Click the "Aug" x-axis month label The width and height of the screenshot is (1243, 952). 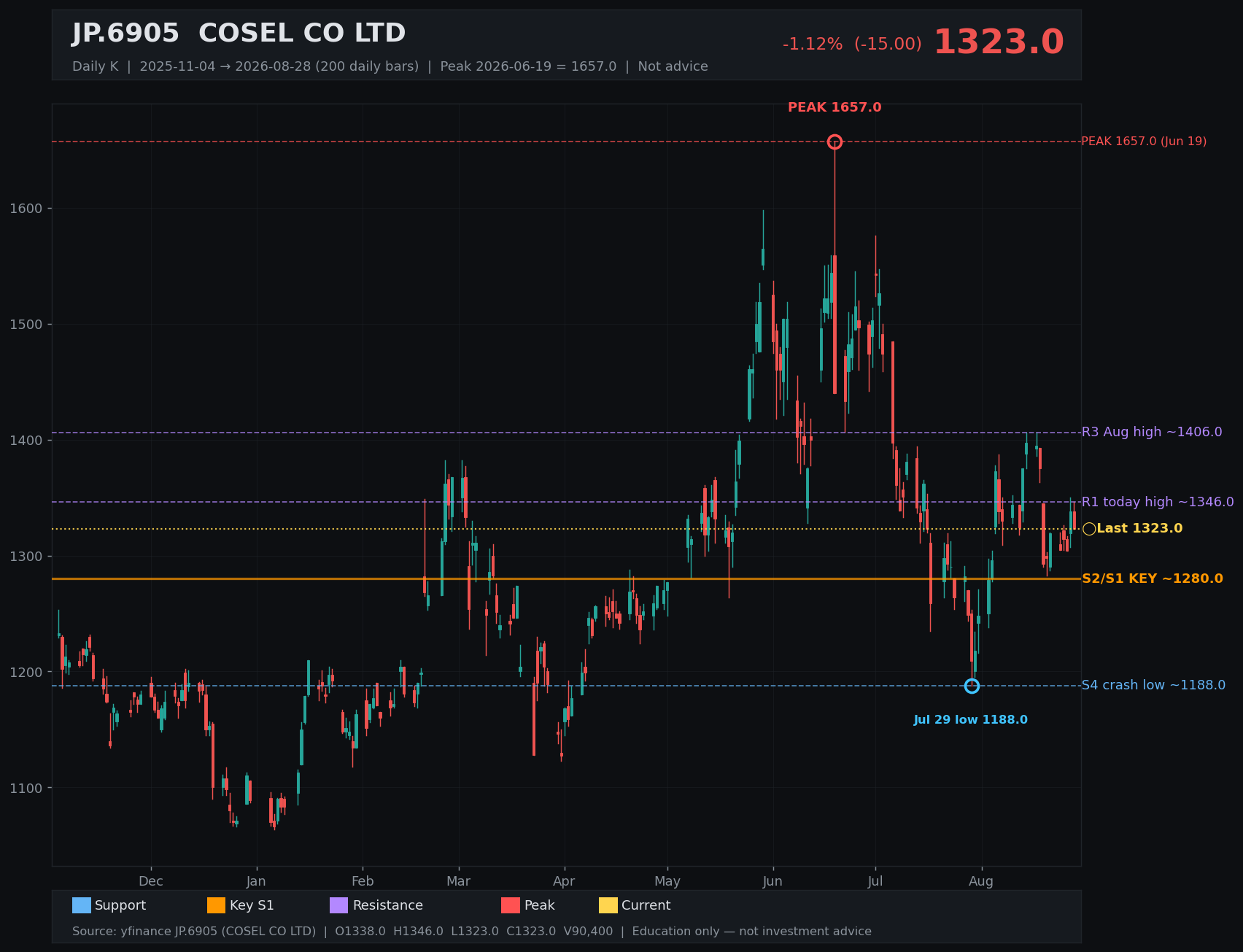[981, 881]
